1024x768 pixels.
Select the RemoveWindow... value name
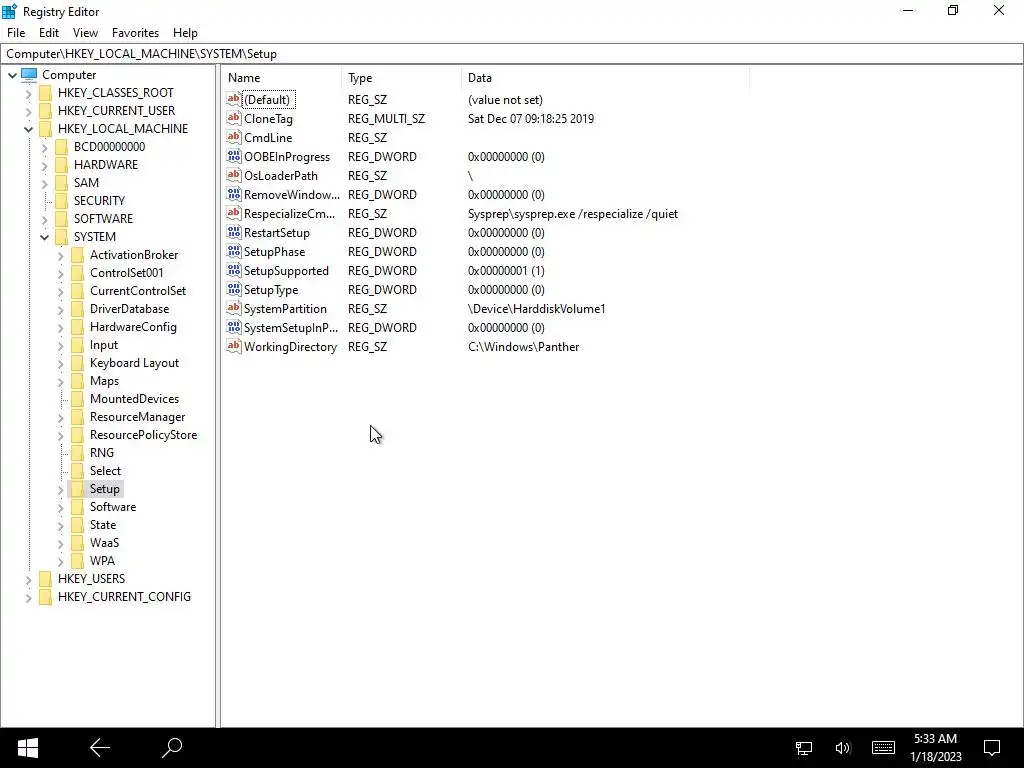[x=292, y=195]
